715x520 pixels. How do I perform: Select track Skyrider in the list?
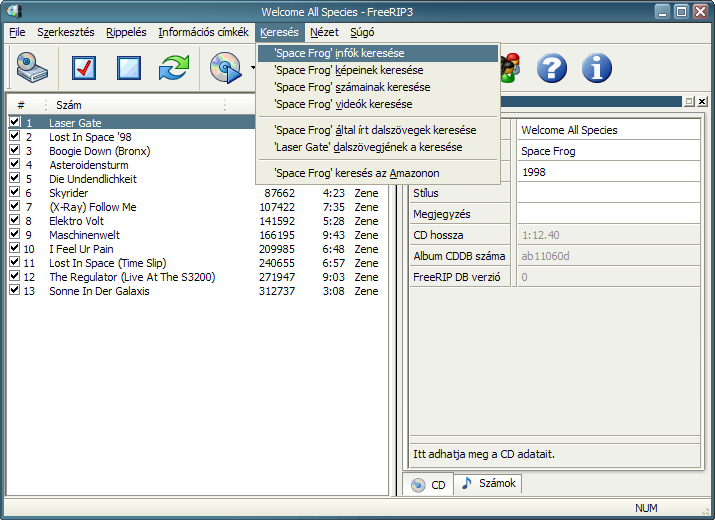coord(68,193)
